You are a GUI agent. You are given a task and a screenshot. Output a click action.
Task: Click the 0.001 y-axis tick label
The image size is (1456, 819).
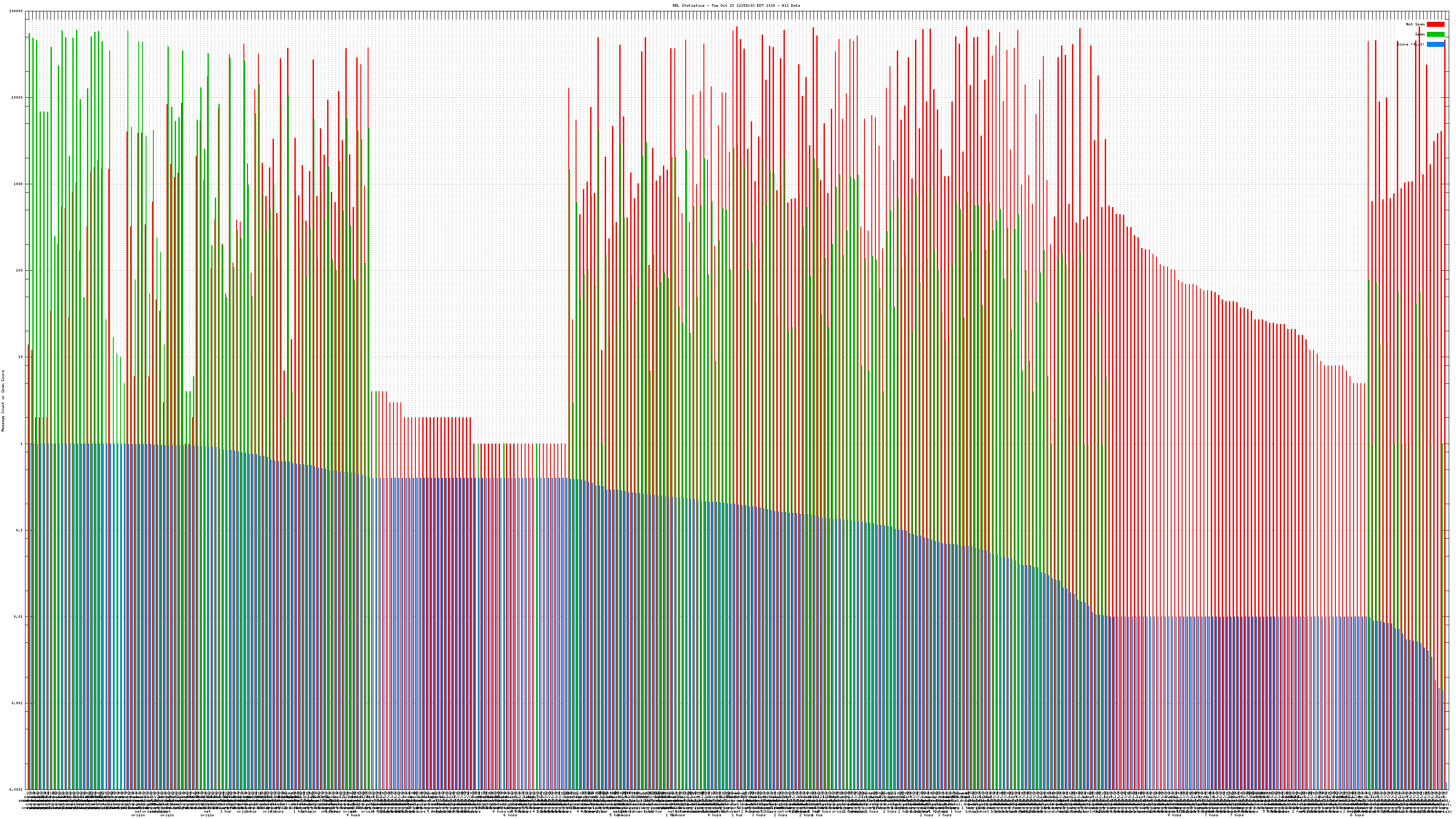tap(18, 703)
